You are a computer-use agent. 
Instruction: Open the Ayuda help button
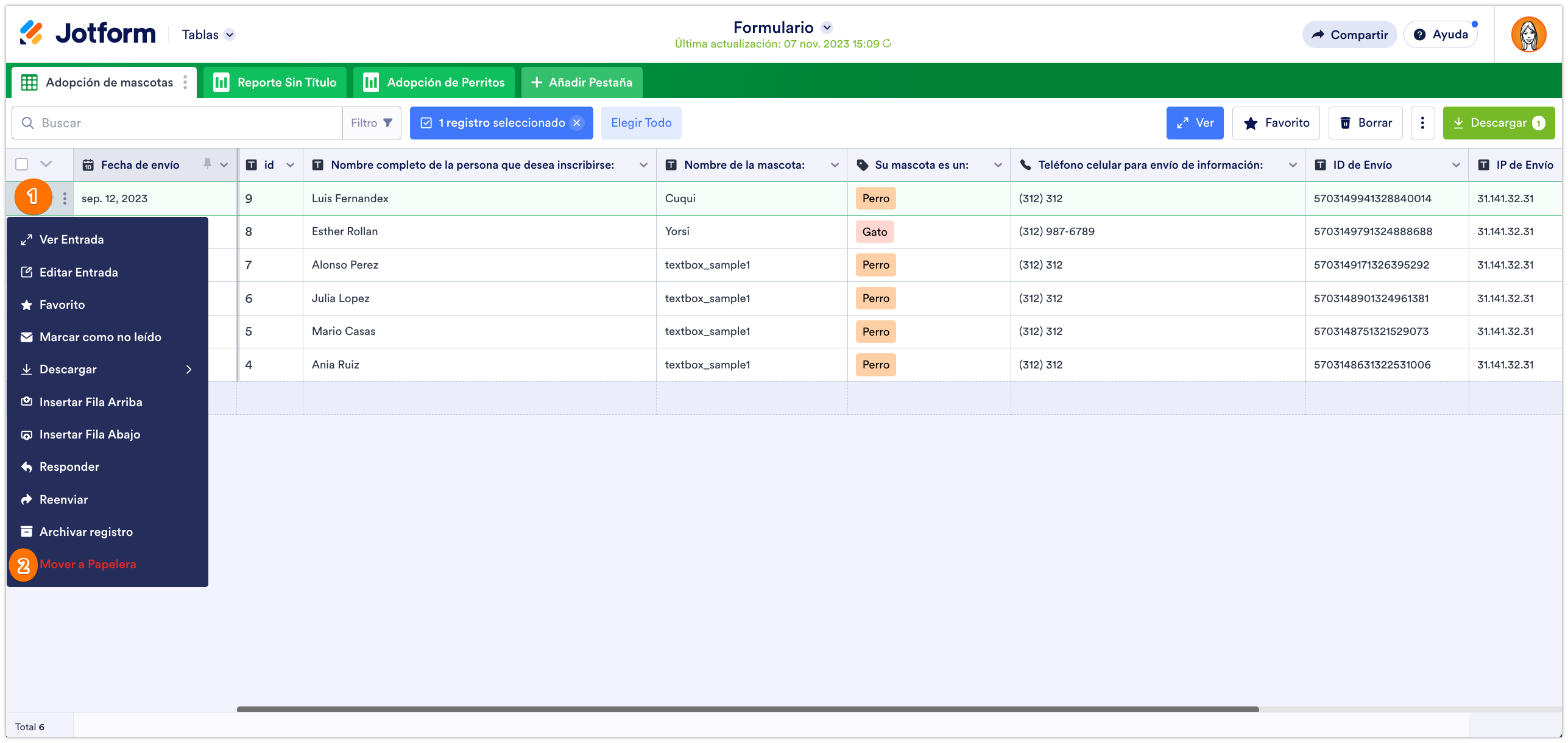pyautogui.click(x=1441, y=35)
